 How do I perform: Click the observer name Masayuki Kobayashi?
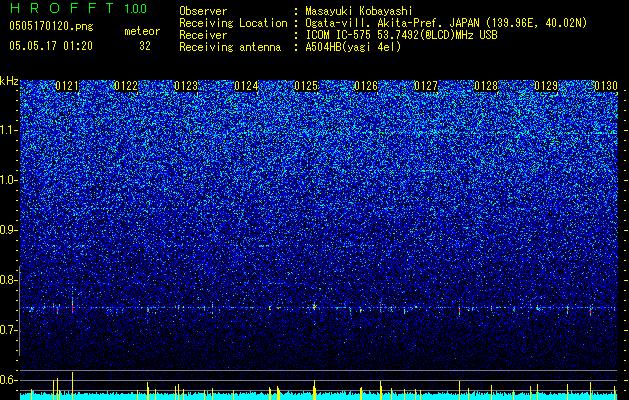coord(359,11)
